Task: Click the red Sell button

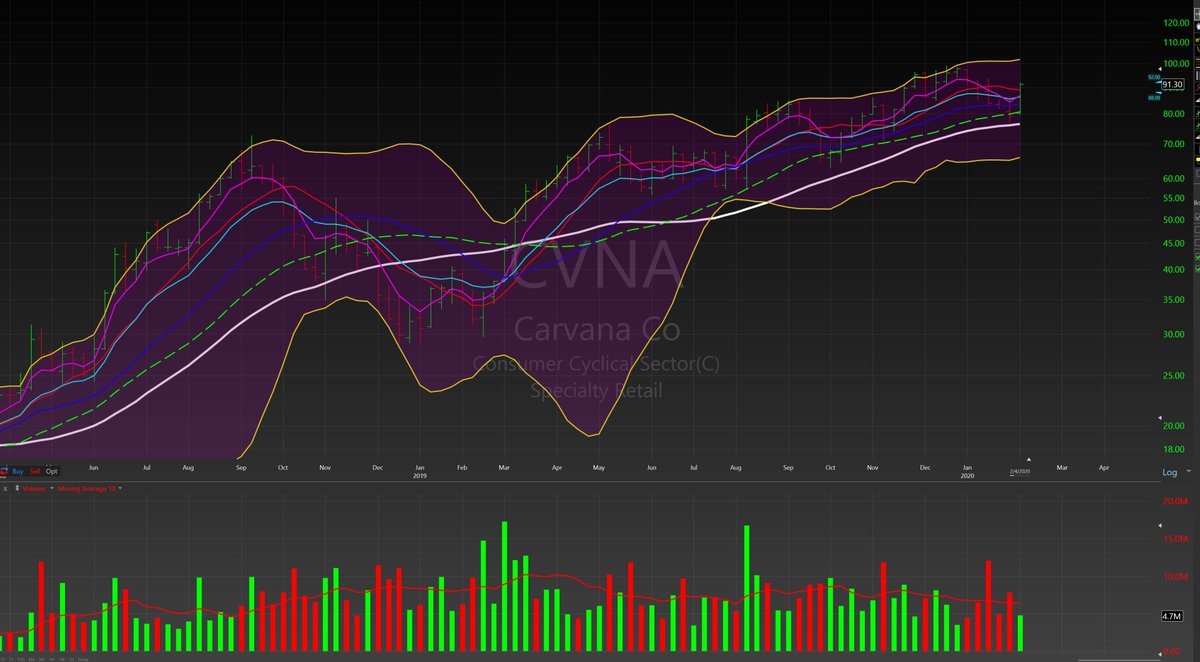Action: pos(35,471)
